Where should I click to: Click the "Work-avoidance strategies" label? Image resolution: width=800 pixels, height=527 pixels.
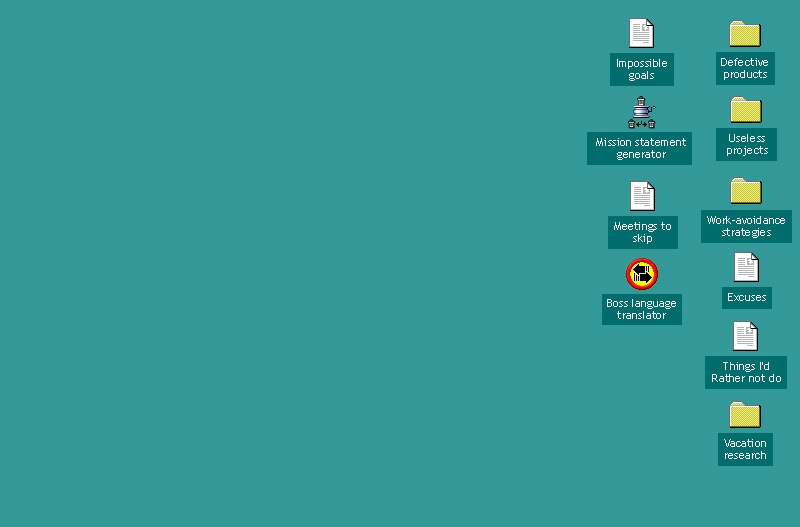746,226
